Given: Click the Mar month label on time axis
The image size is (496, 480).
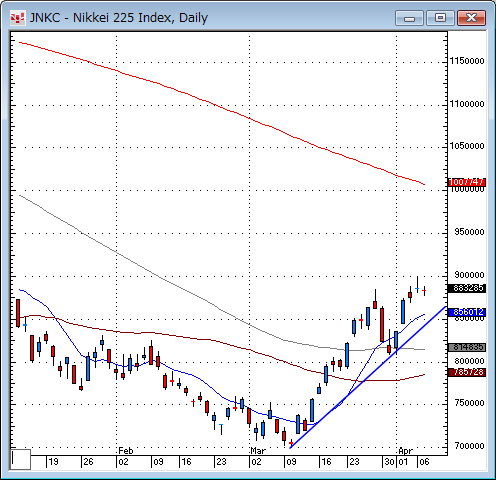Looking at the screenshot, I should [x=258, y=451].
